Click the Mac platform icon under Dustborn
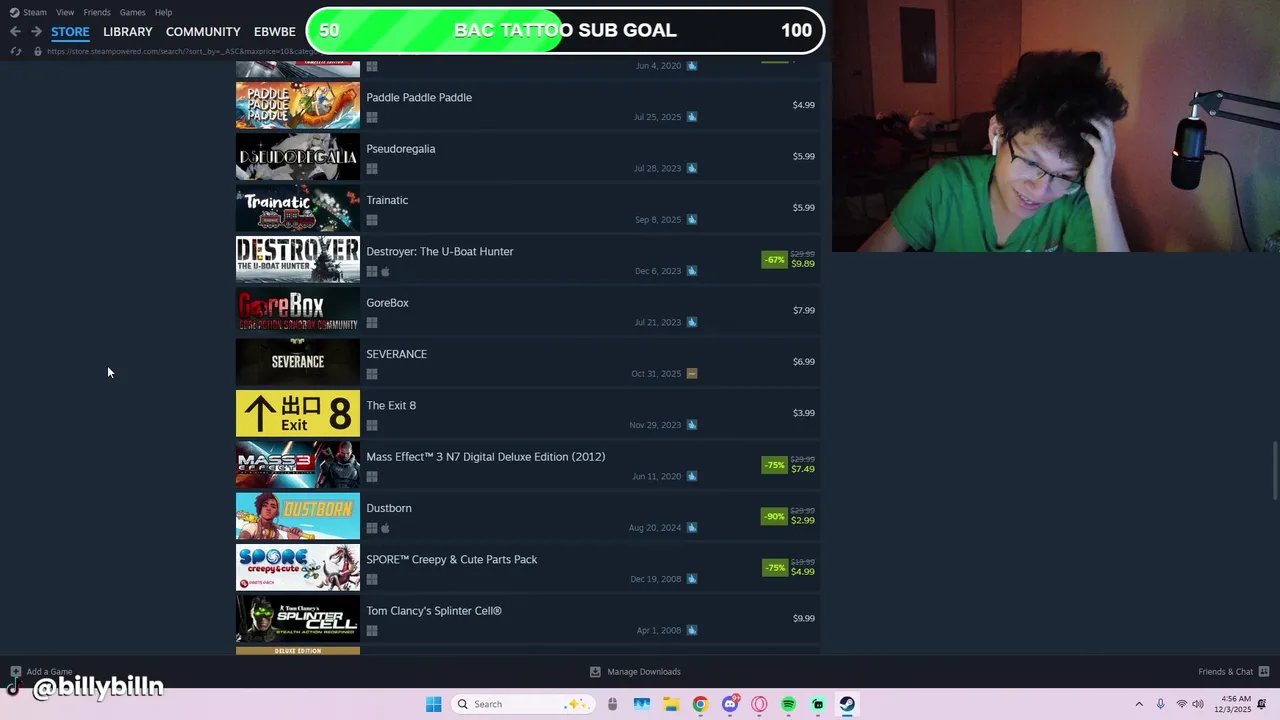 coord(385,528)
